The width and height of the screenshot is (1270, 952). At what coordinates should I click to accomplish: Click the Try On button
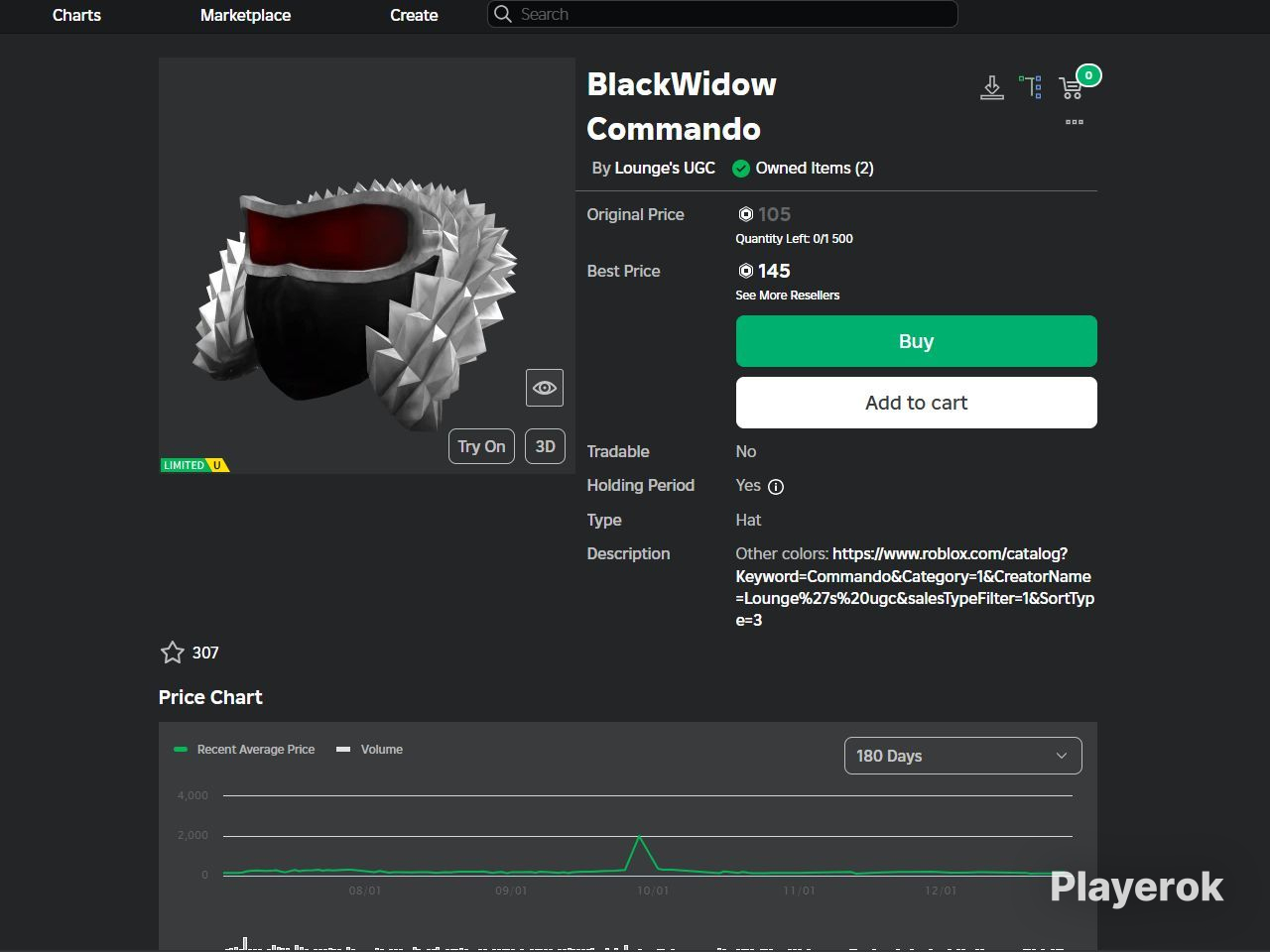[481, 446]
